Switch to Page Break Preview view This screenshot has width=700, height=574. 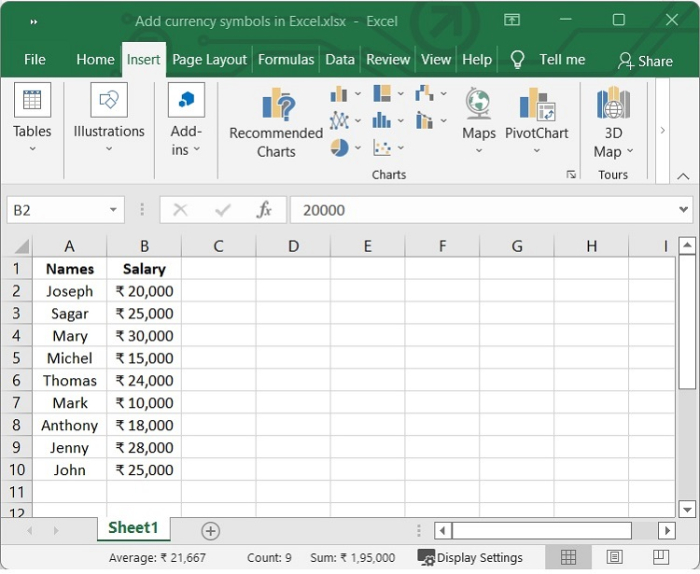point(661,557)
